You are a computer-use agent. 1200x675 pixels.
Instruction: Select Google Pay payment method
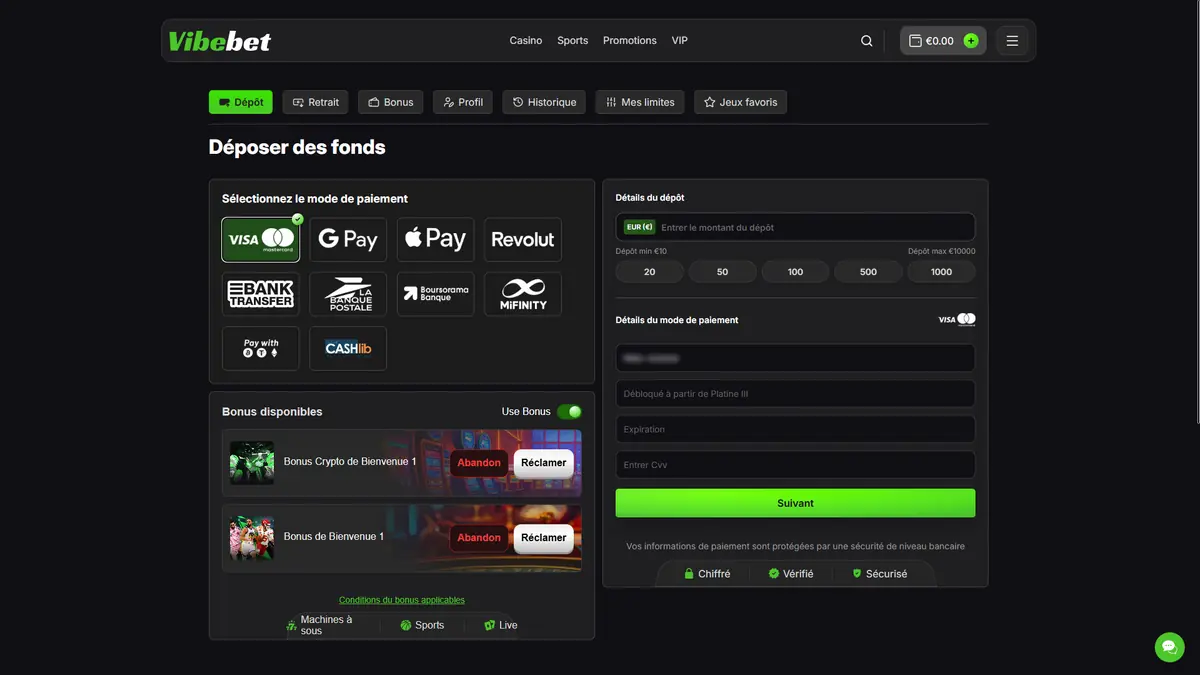348,240
